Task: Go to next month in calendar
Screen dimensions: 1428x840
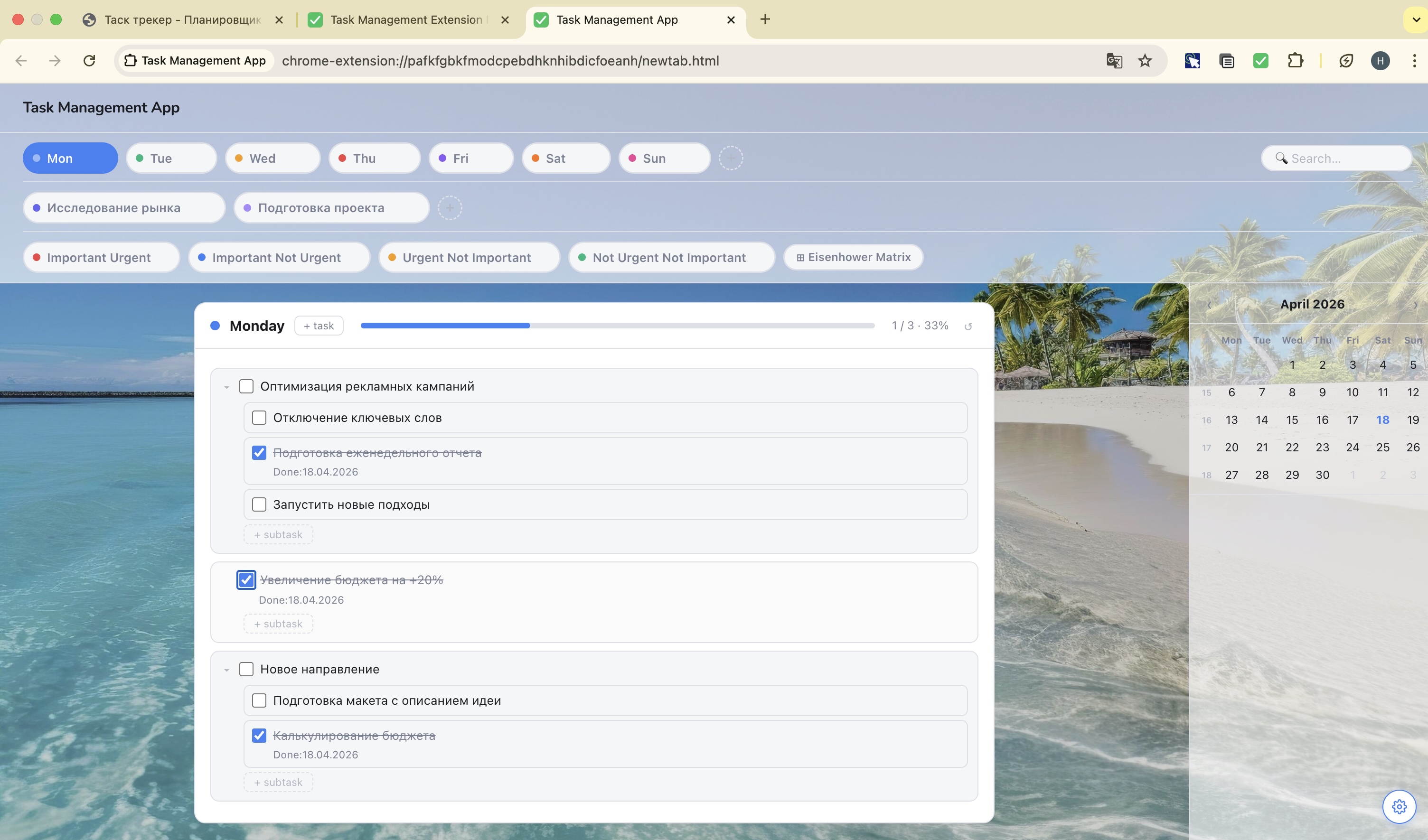Action: coord(1415,305)
